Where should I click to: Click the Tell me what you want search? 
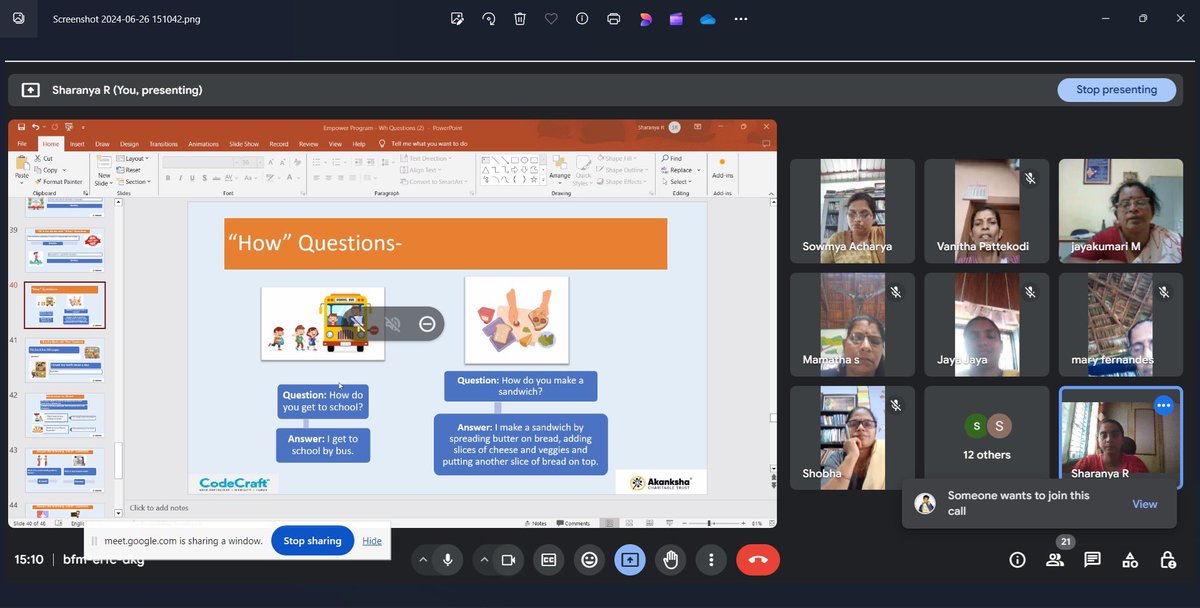click(423, 144)
